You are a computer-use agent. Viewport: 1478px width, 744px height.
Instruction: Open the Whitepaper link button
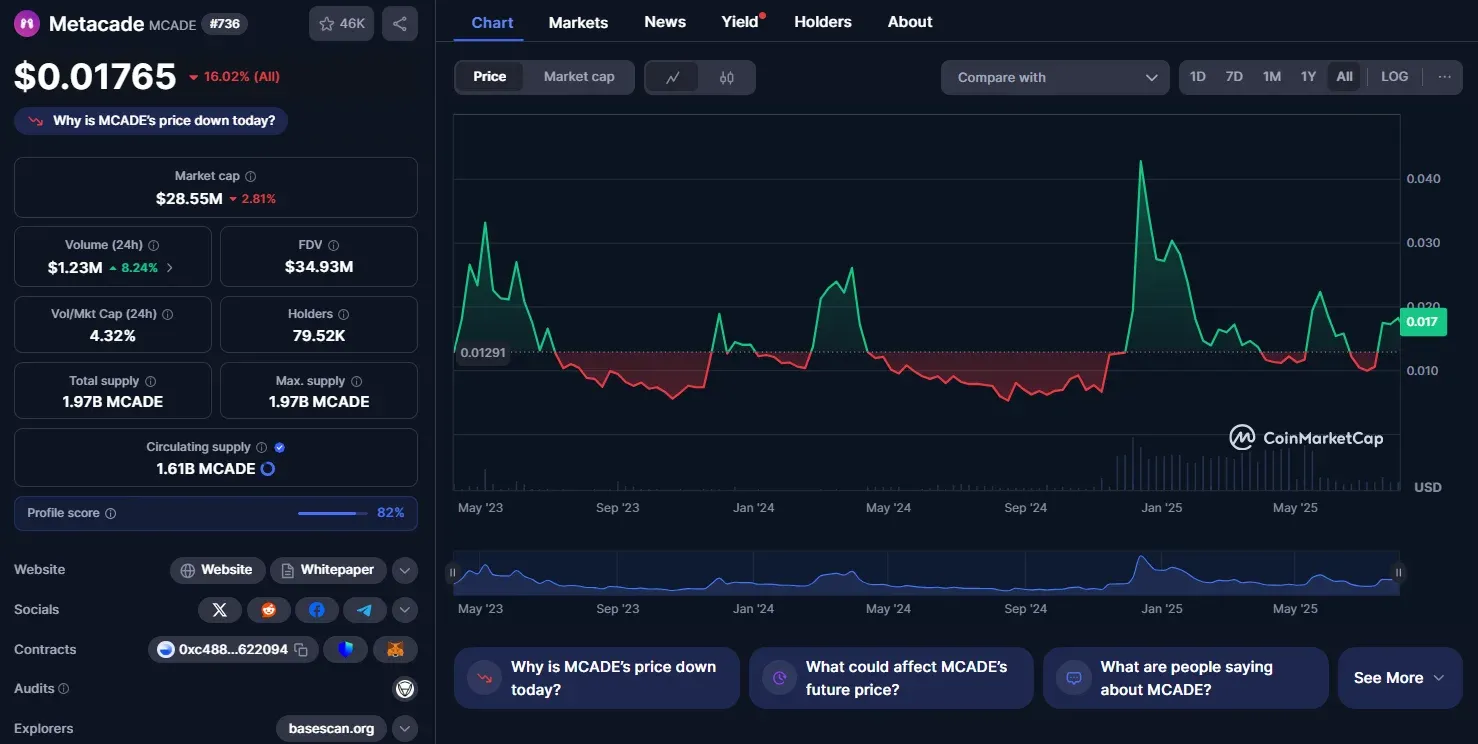[x=328, y=571]
